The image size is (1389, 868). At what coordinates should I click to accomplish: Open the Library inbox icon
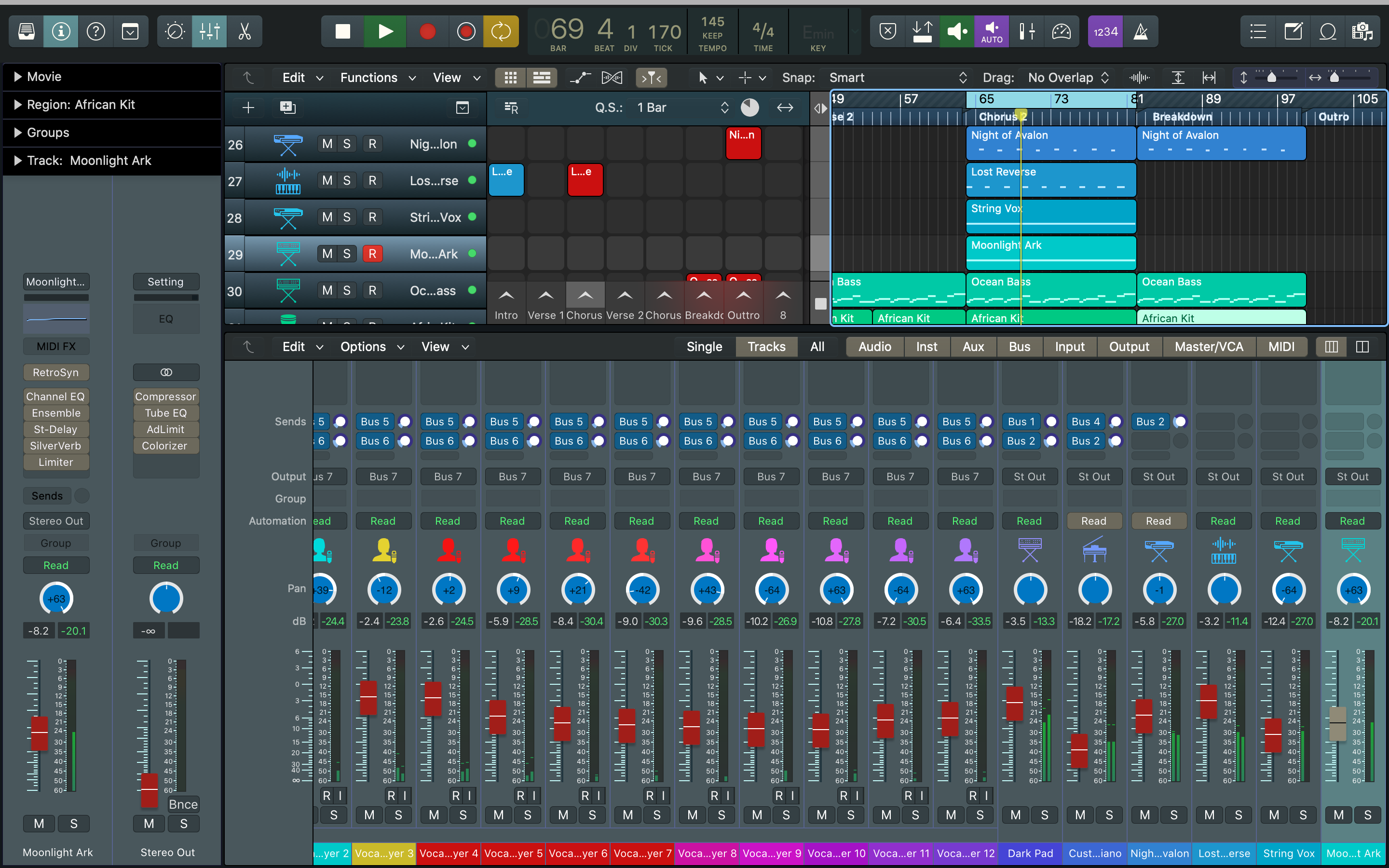tap(27, 31)
